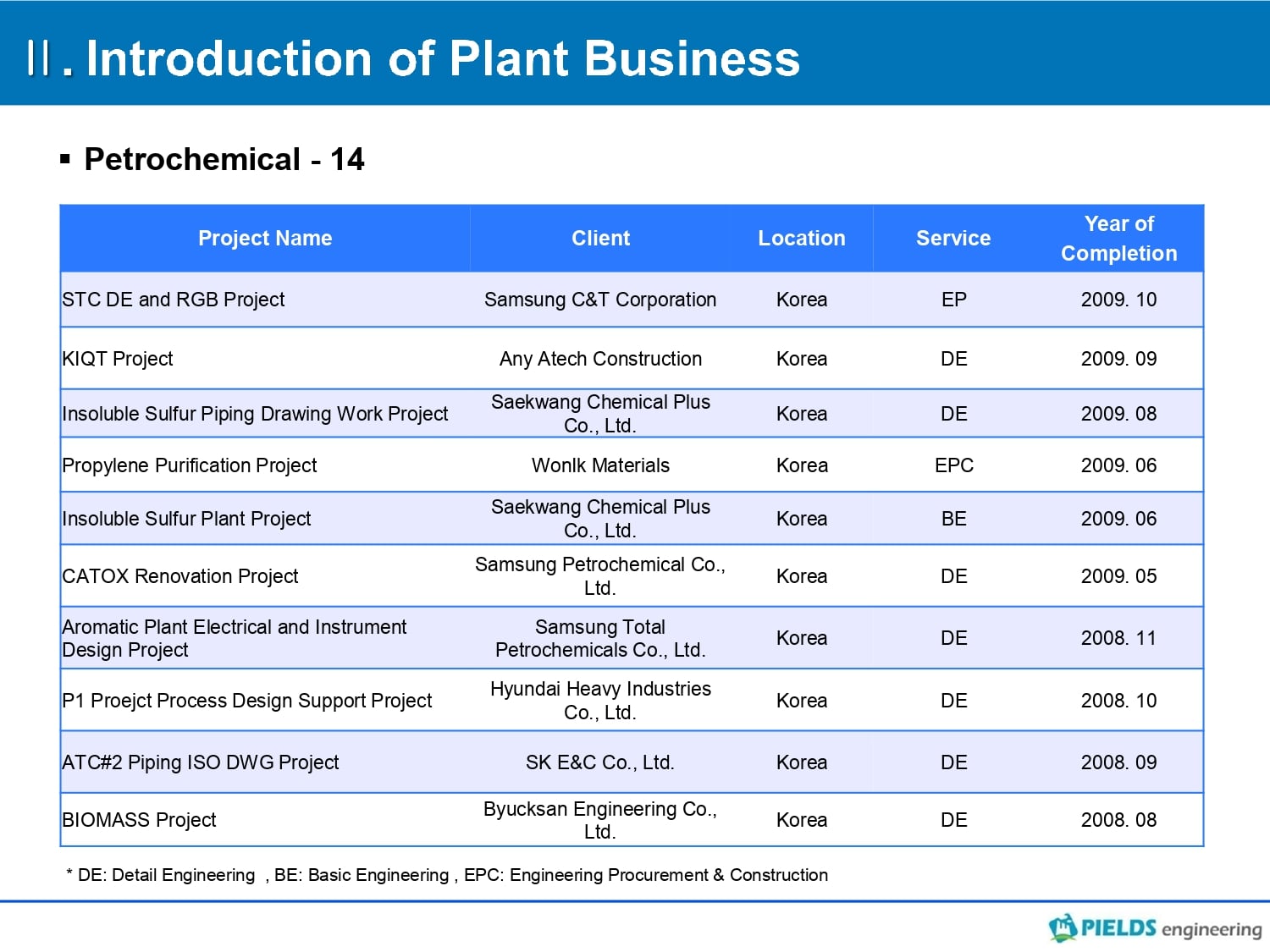This screenshot has height=952, width=1270.
Task: Click completion date '2009. 08'
Action: pos(1118,414)
